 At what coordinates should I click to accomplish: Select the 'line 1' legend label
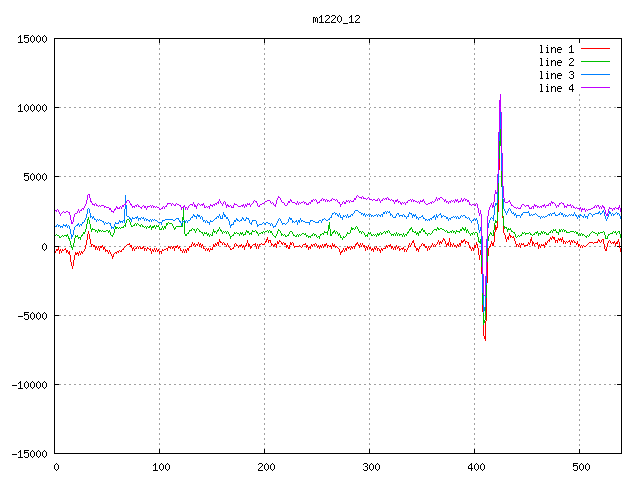tap(556, 49)
